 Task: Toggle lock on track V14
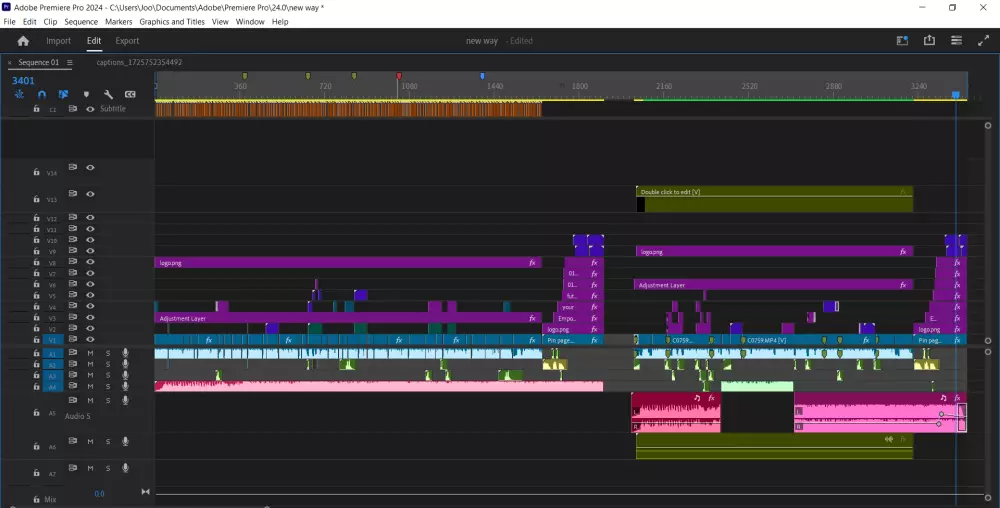pos(36,172)
